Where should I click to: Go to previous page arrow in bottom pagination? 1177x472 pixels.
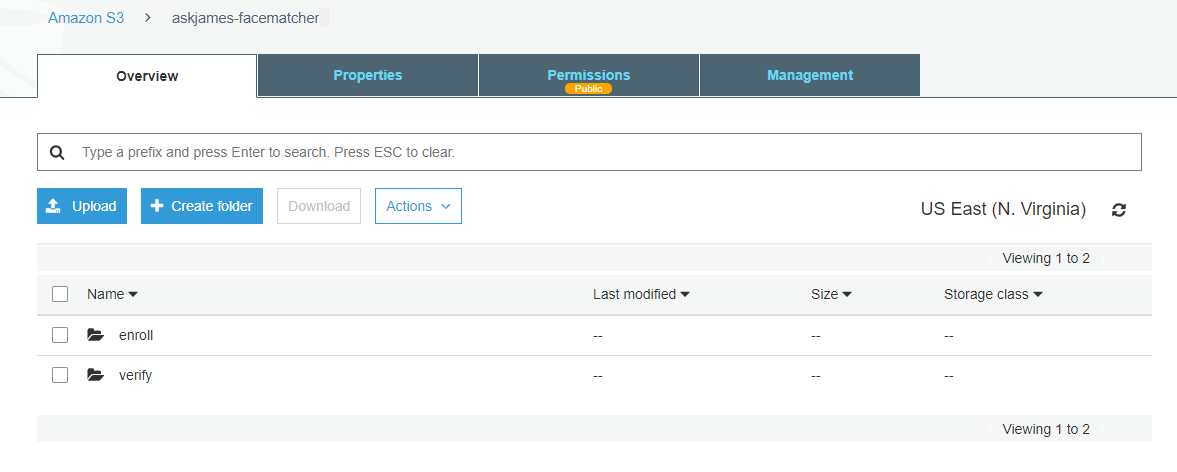[991, 429]
